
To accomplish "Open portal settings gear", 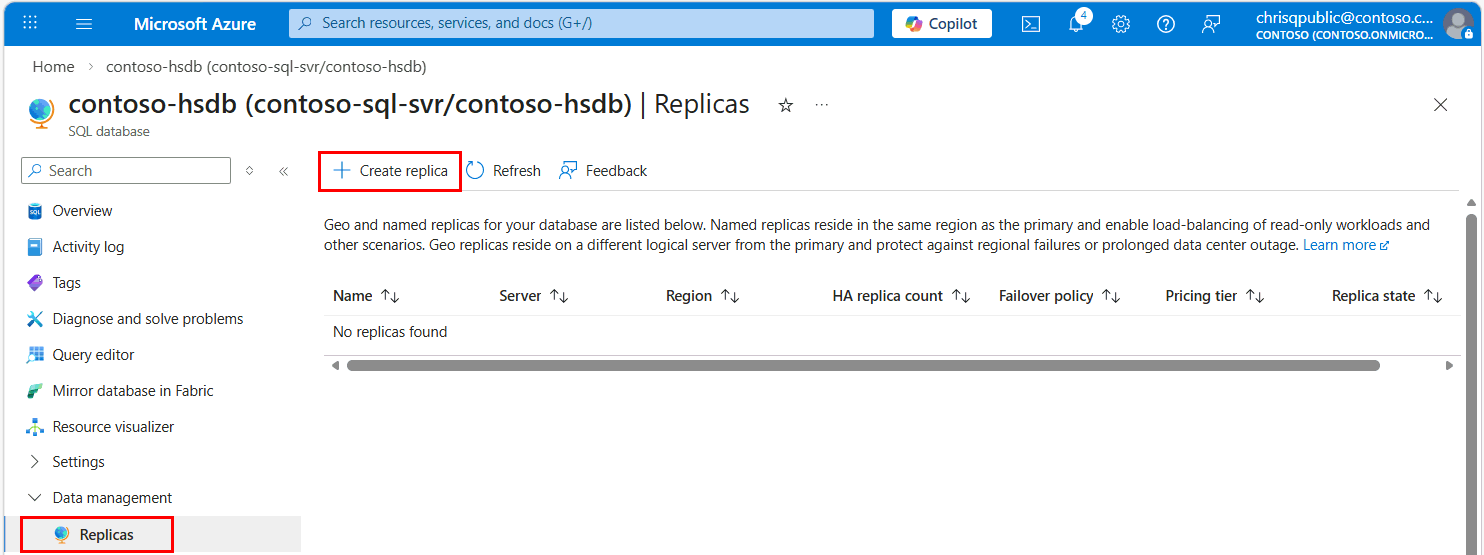I will [x=1121, y=24].
